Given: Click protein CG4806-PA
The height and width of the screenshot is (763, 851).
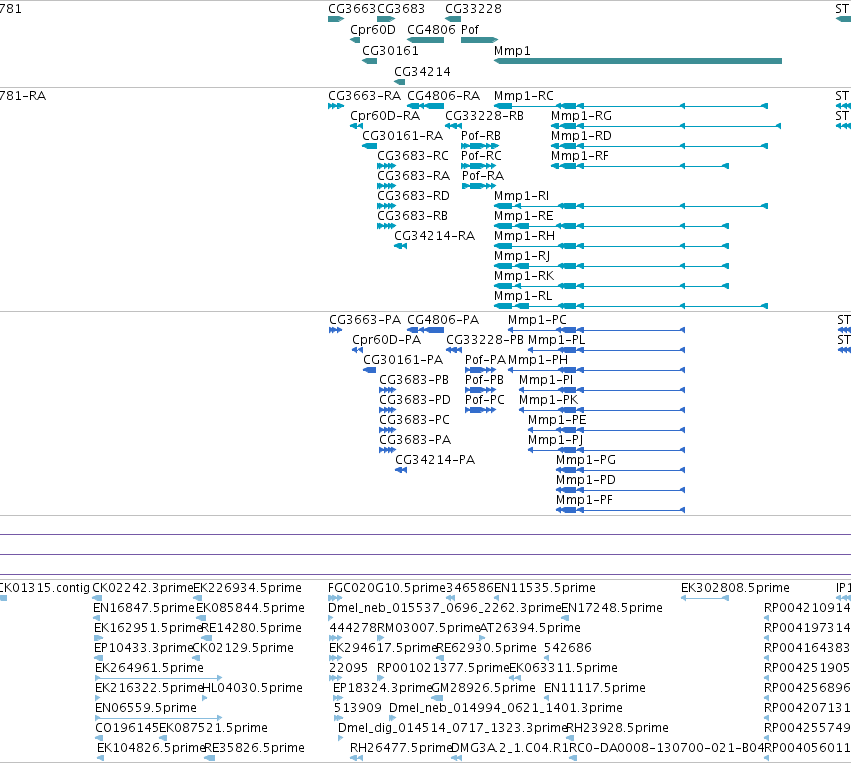Looking at the screenshot, I should tap(426, 330).
